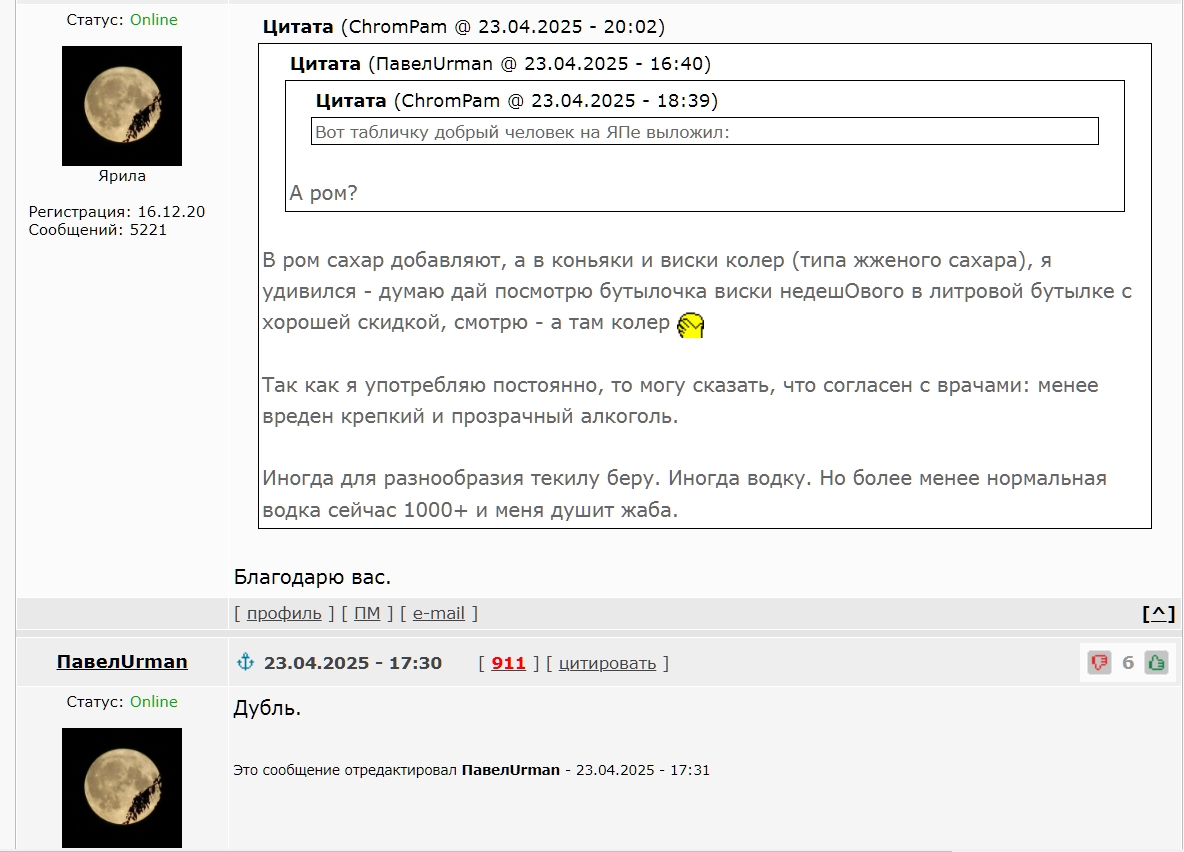Screen dimensions: 1184x852
Task: Quote the post using цитировать link
Action: (607, 663)
